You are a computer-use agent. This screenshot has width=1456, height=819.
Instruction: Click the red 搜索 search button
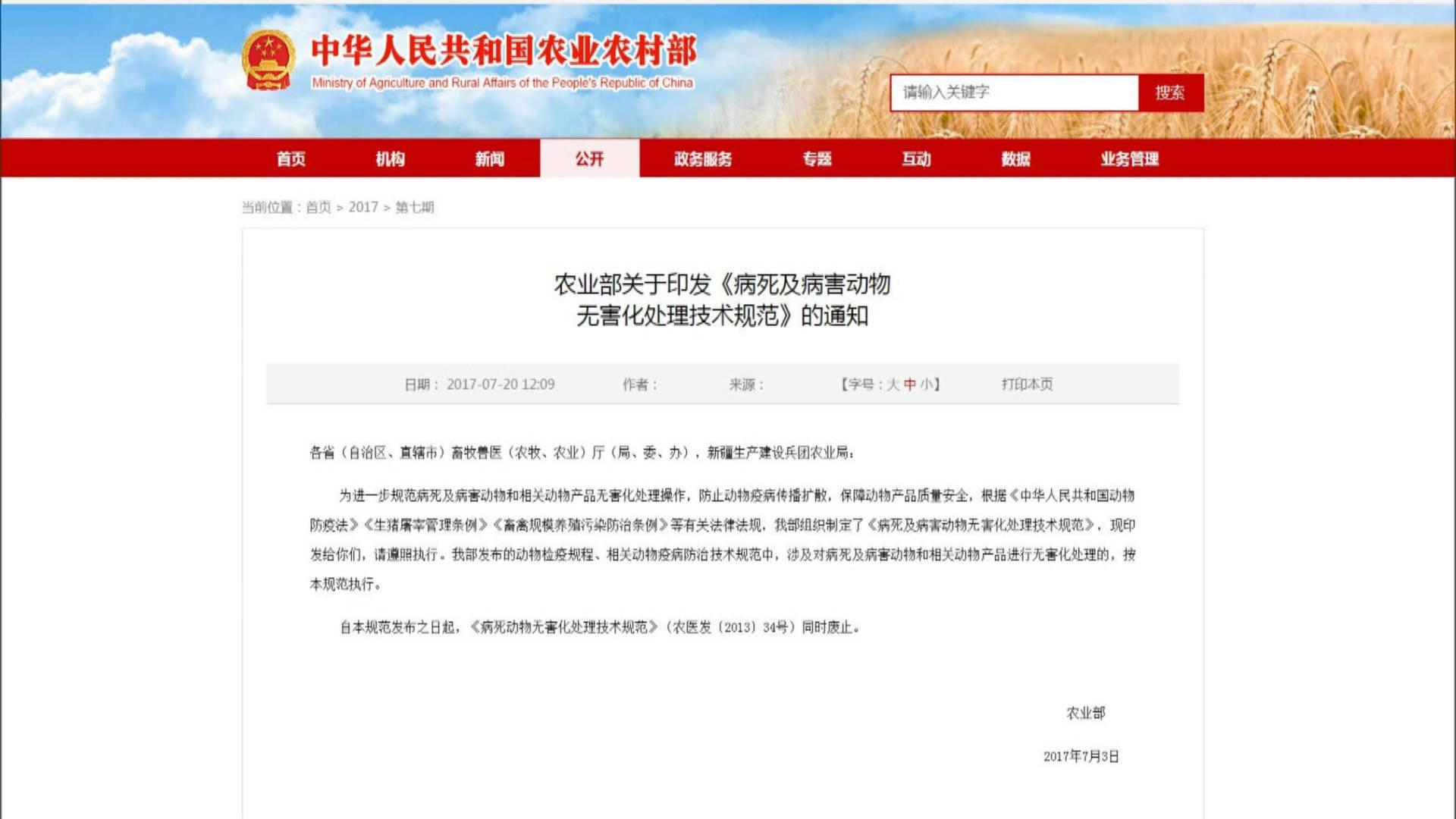[x=1170, y=93]
